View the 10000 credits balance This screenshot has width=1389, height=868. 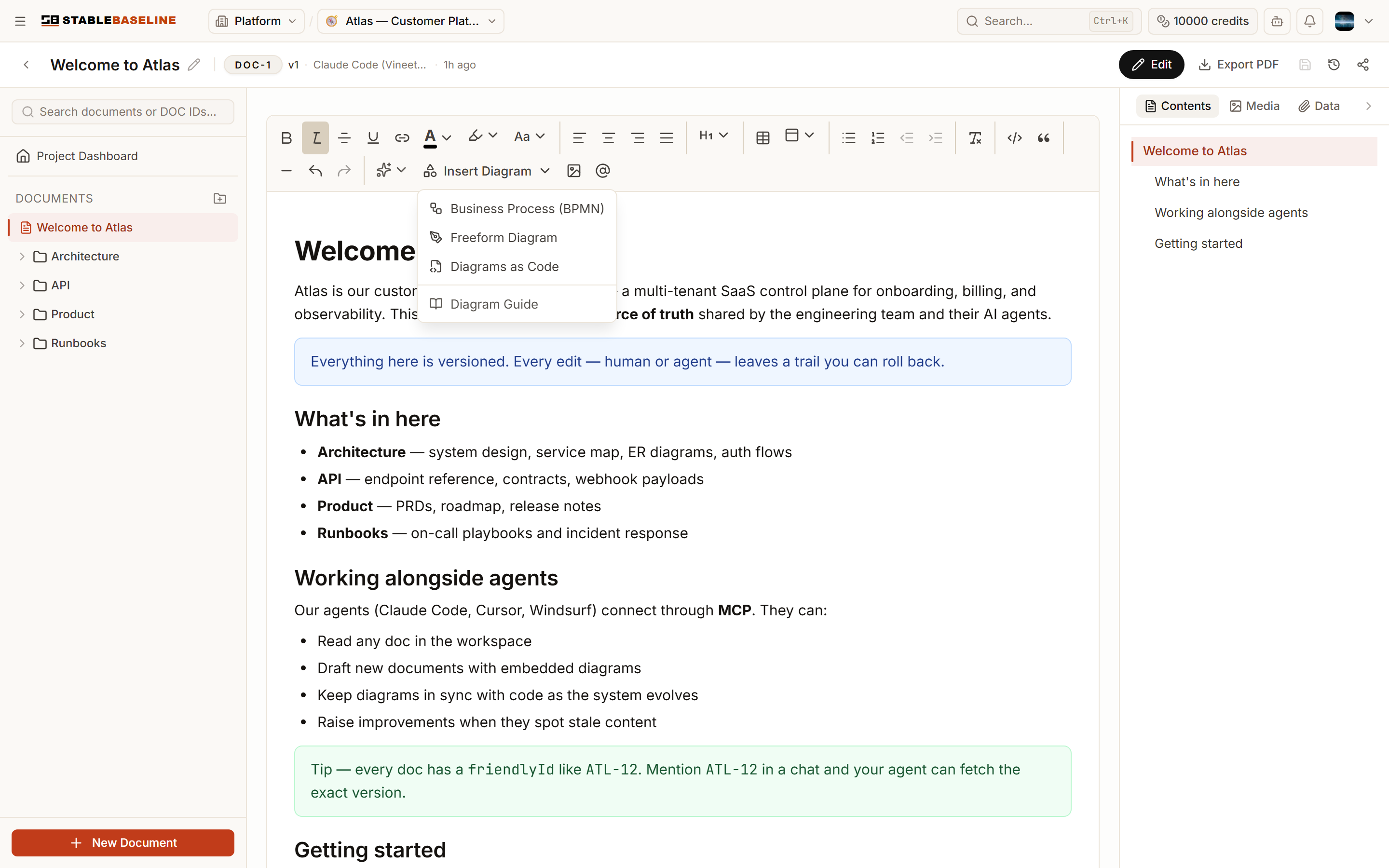(x=1202, y=21)
